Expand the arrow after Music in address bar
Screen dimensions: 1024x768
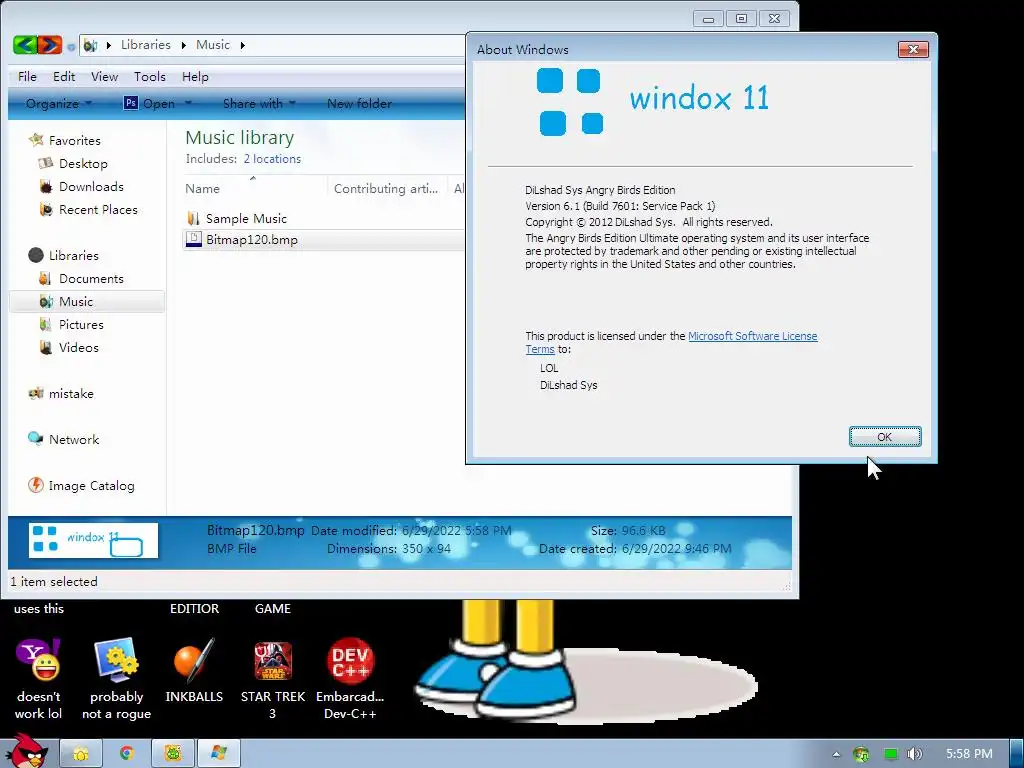point(243,45)
